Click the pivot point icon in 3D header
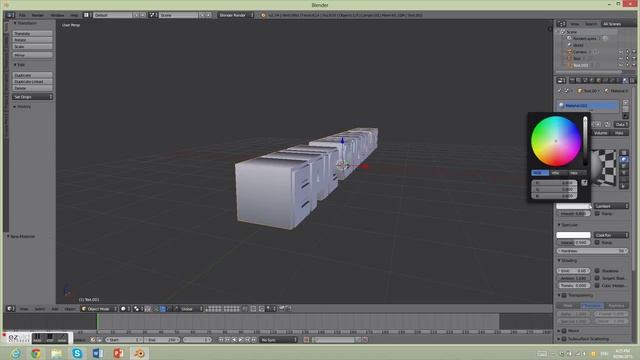Image resolution: width=640 pixels, height=360 pixels. [x=138, y=309]
